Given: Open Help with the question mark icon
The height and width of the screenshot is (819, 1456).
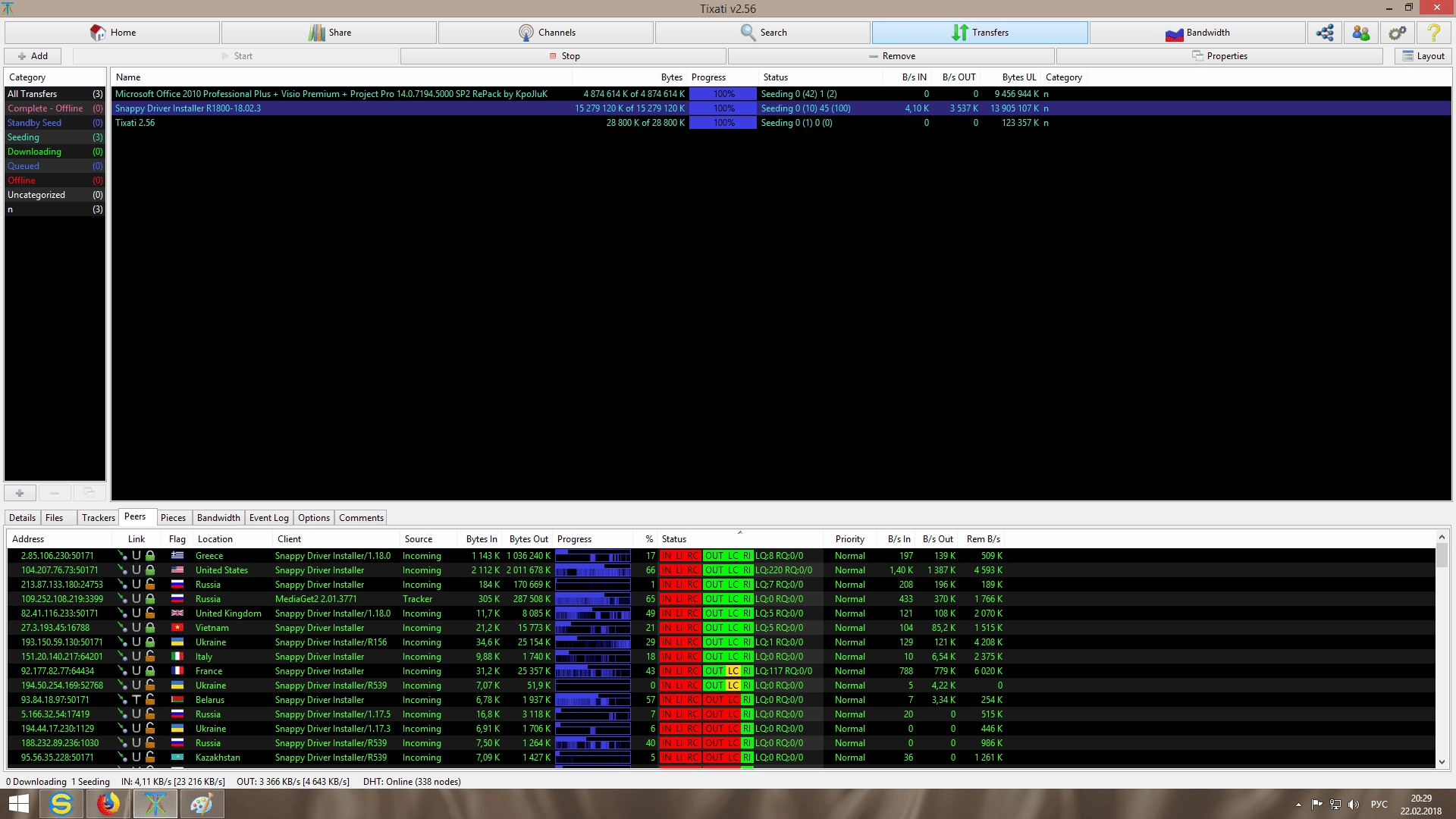Looking at the screenshot, I should tap(1434, 33).
